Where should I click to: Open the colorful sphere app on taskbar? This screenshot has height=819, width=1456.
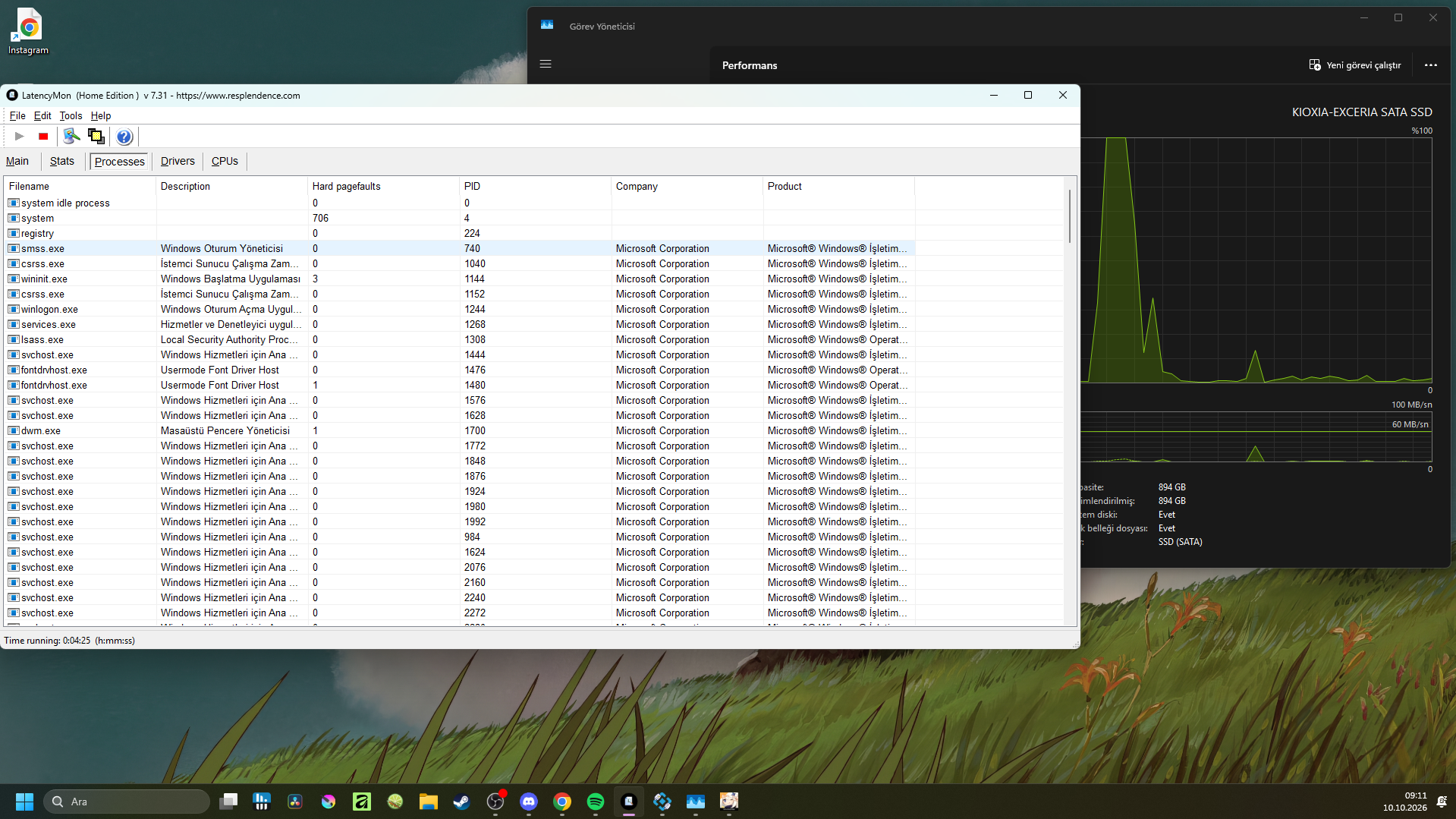pos(329,802)
